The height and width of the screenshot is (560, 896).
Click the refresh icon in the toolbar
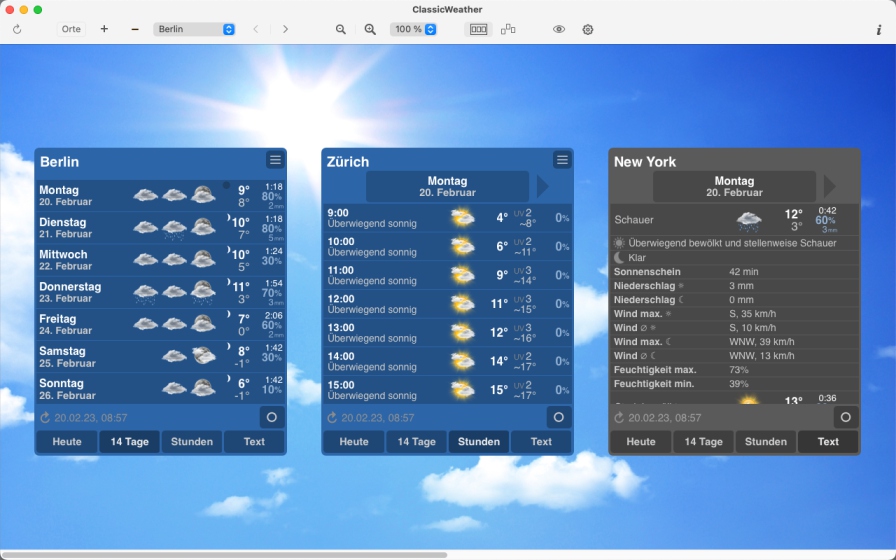click(17, 29)
